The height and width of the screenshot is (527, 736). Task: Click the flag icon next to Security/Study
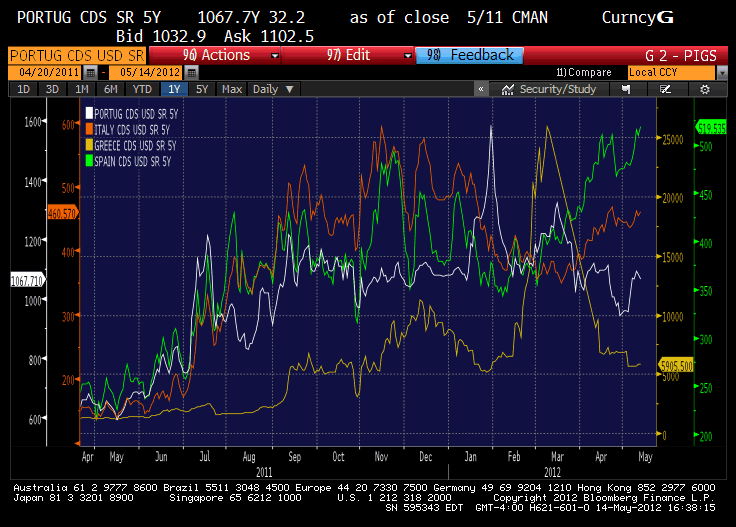pos(626,90)
